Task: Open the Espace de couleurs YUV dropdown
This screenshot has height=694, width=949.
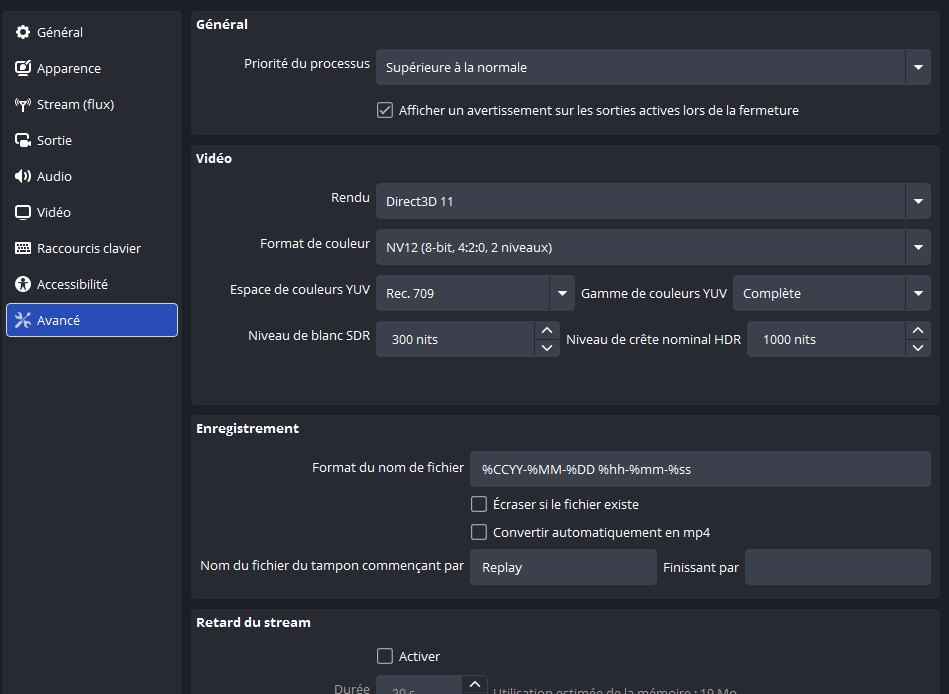Action: [x=475, y=294]
